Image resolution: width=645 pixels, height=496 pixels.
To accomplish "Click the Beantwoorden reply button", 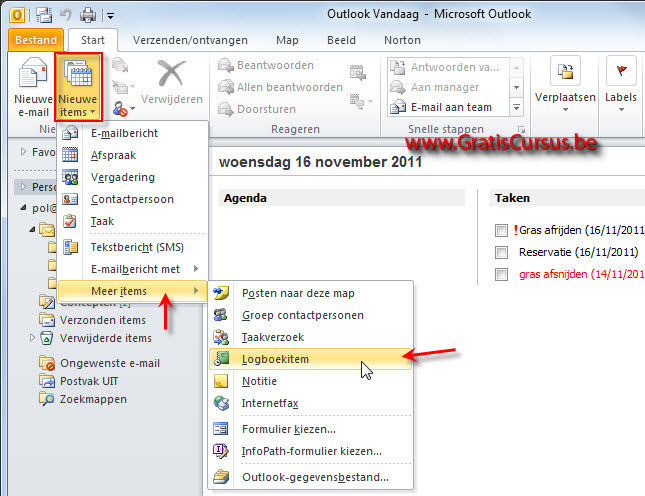I will pyautogui.click(x=266, y=65).
